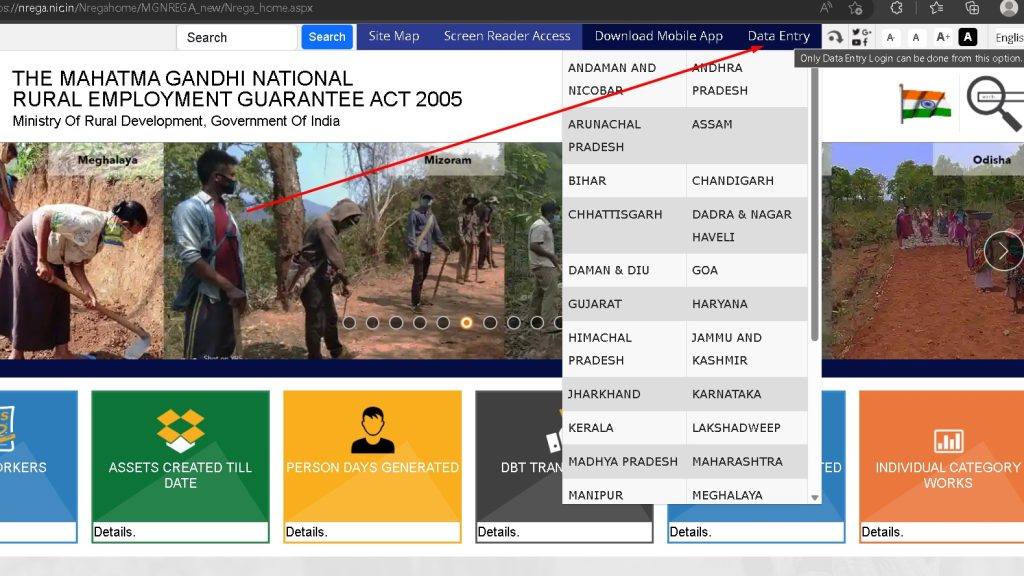Click the social media icons cluster
Viewport: 1024px width, 576px height.
pyautogui.click(x=861, y=37)
